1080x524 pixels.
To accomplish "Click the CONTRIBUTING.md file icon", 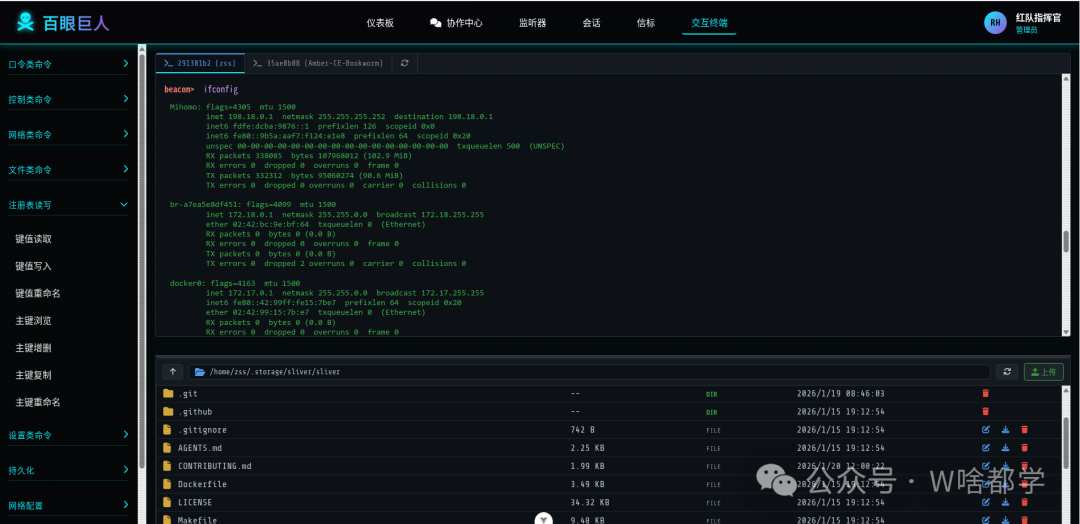I will pyautogui.click(x=167, y=465).
